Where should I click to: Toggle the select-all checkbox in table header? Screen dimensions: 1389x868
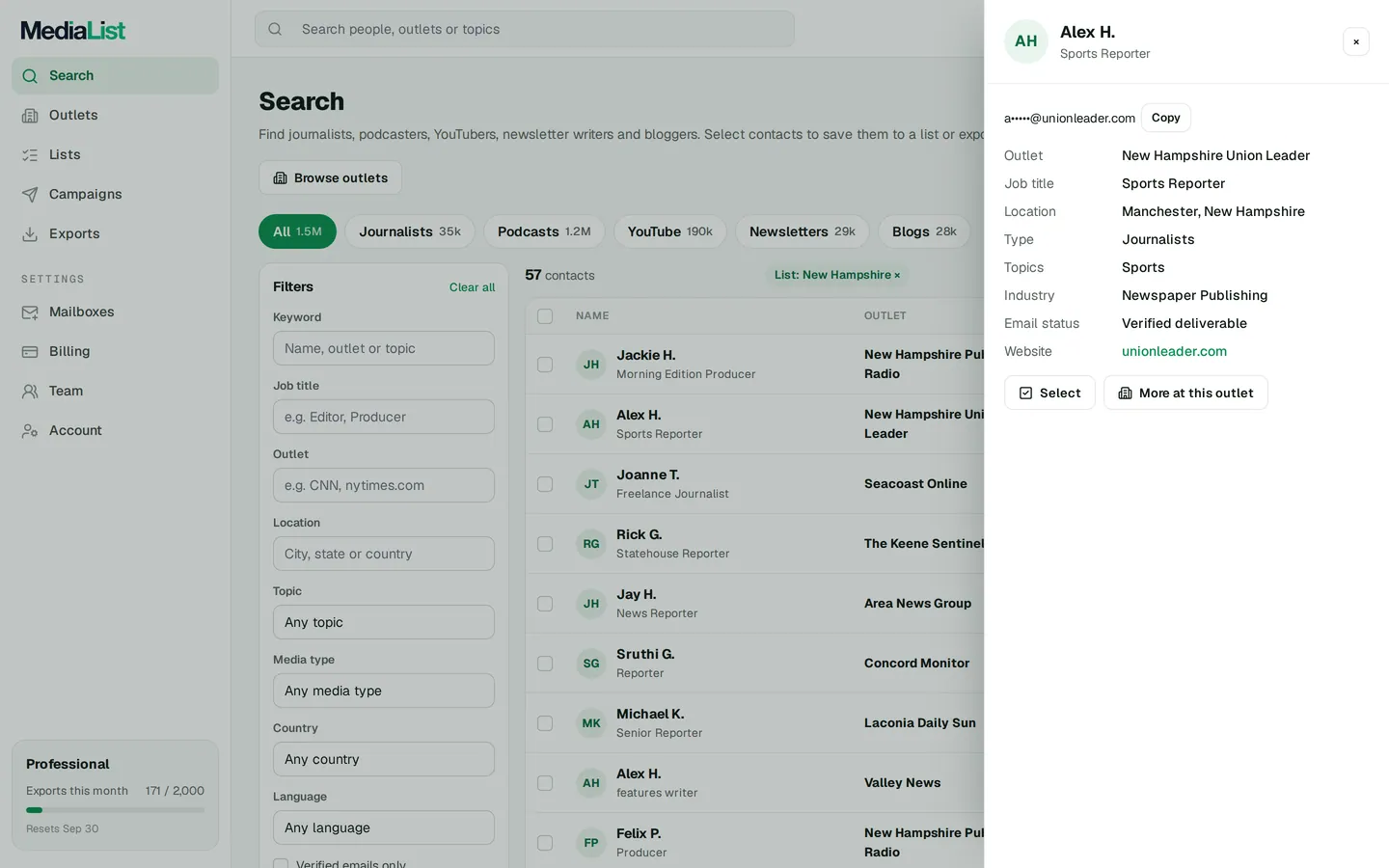pyautogui.click(x=545, y=316)
